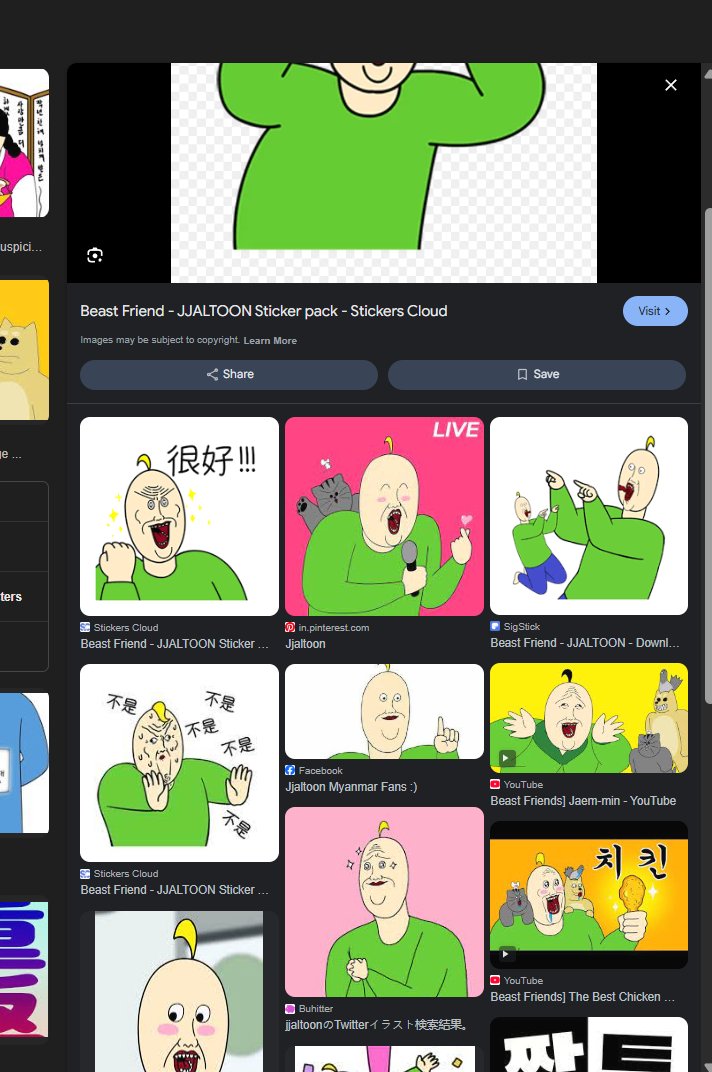
Task: Click the large green character preview image
Action: pyautogui.click(x=384, y=172)
